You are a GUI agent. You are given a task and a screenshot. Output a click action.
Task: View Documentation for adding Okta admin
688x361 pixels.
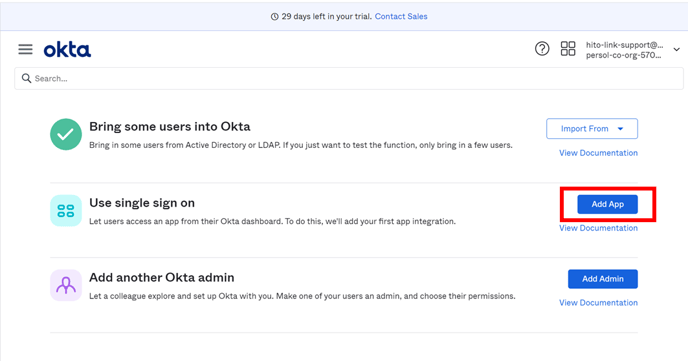(x=598, y=303)
